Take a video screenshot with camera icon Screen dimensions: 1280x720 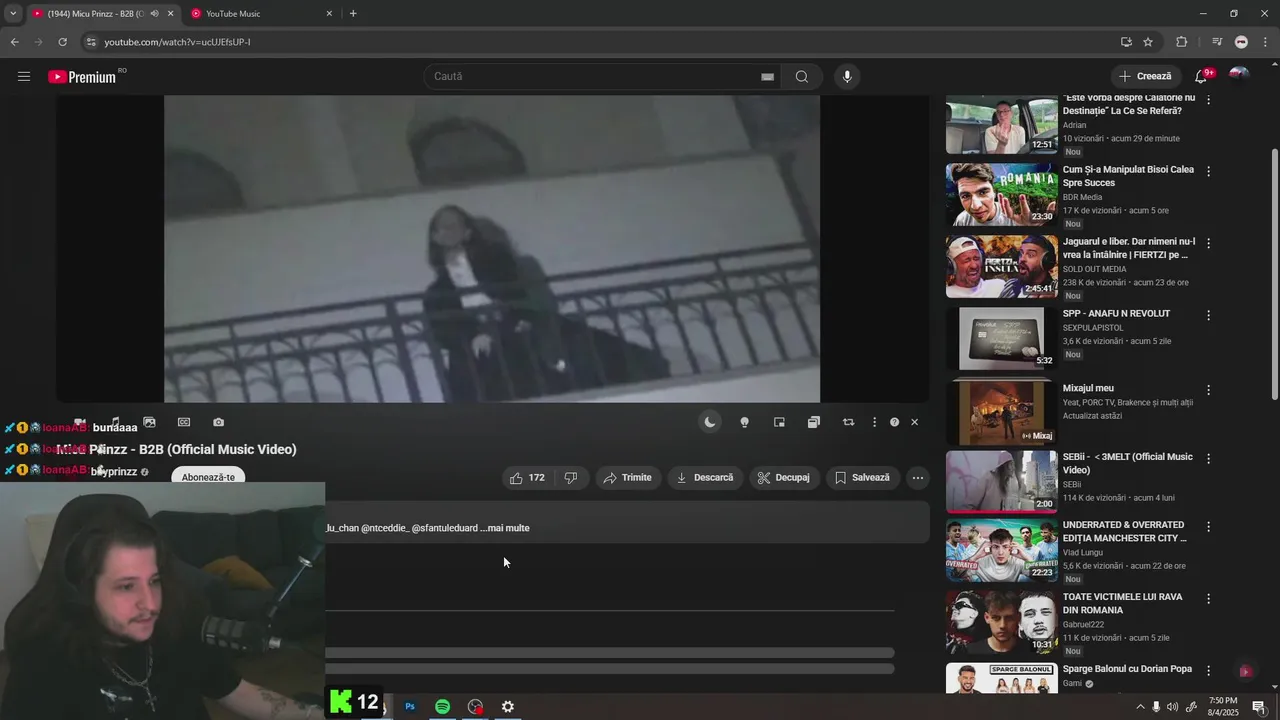pyautogui.click(x=218, y=422)
